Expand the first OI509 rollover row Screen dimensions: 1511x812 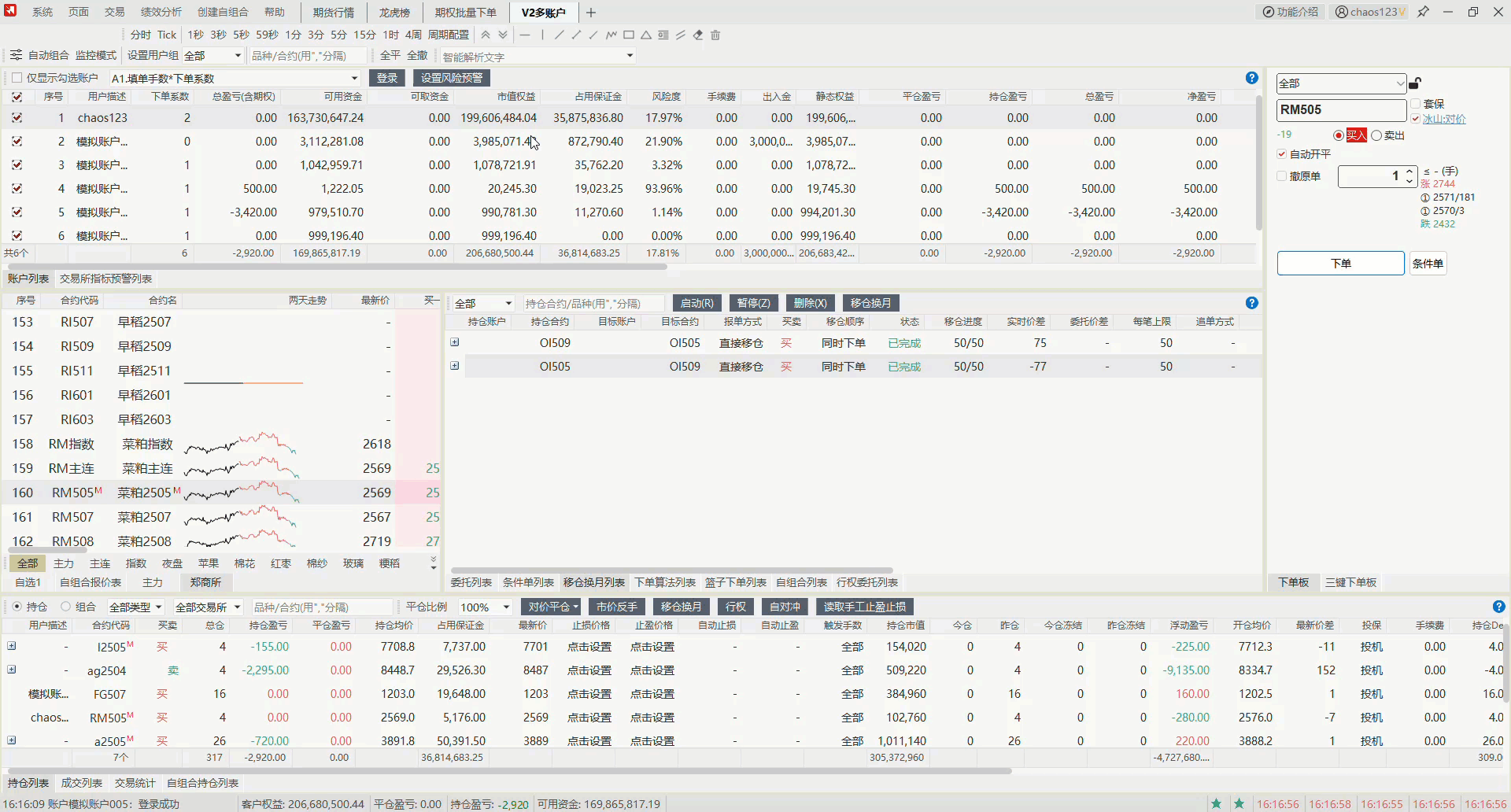click(454, 342)
